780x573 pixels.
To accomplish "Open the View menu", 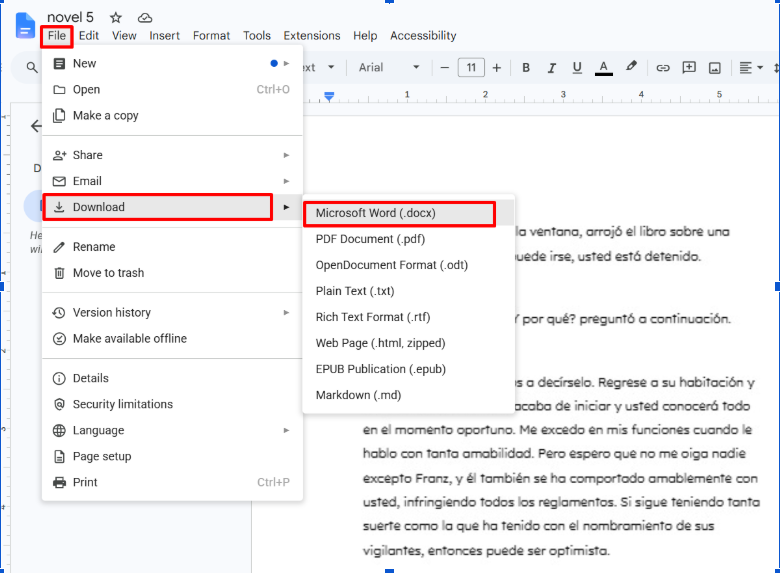I will [x=124, y=36].
